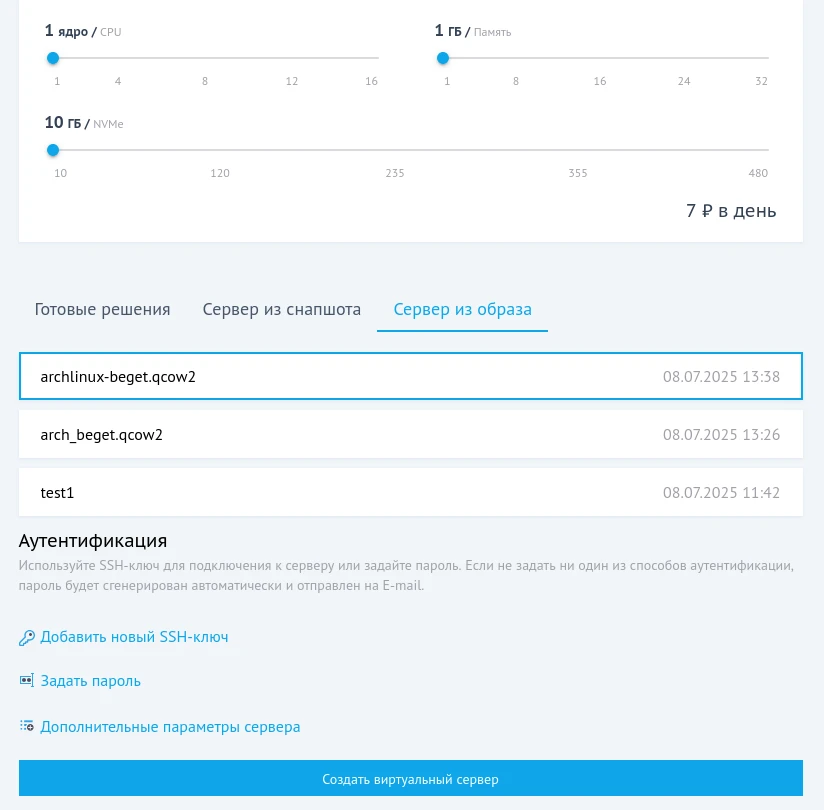Select the arch_beget.qcow2 image row
Viewport: 824px width, 810px height.
click(x=410, y=435)
